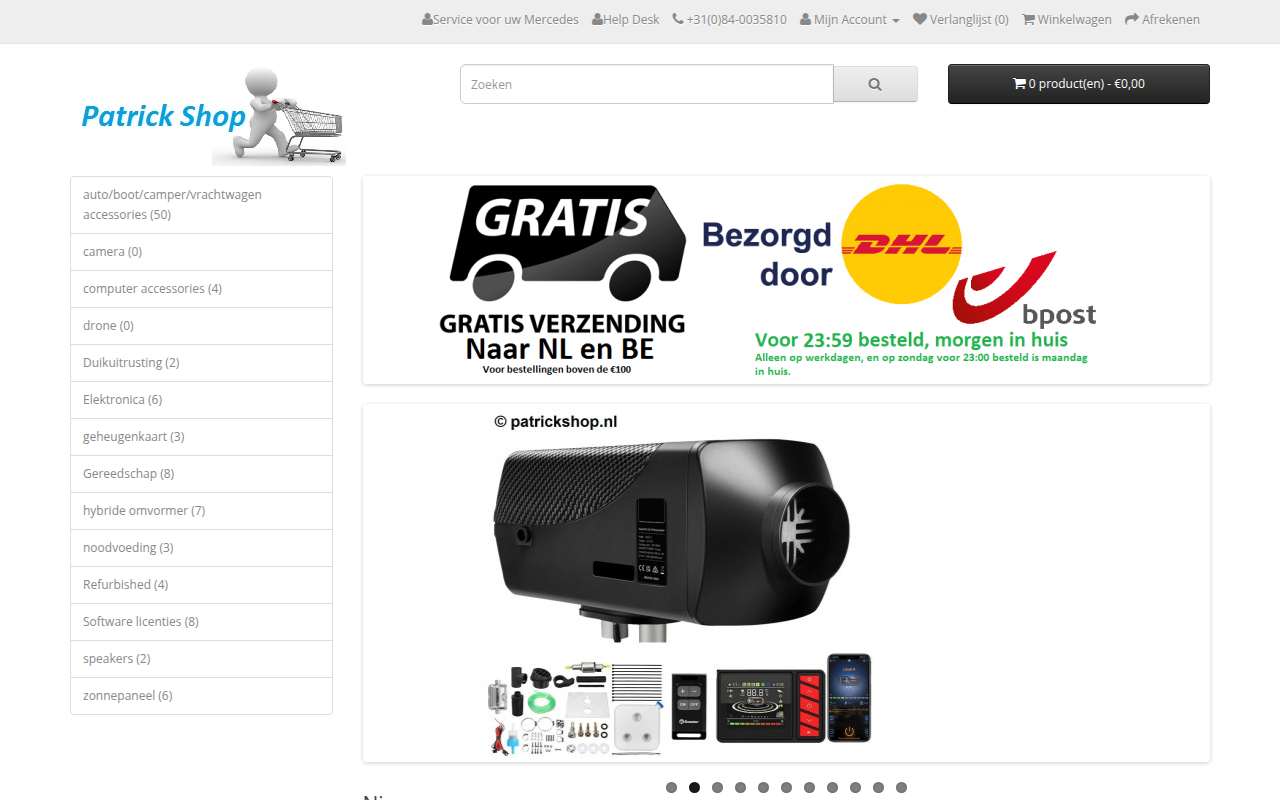This screenshot has width=1280, height=800.
Task: Go to Winkelwagen in top bar
Action: coord(1067,19)
